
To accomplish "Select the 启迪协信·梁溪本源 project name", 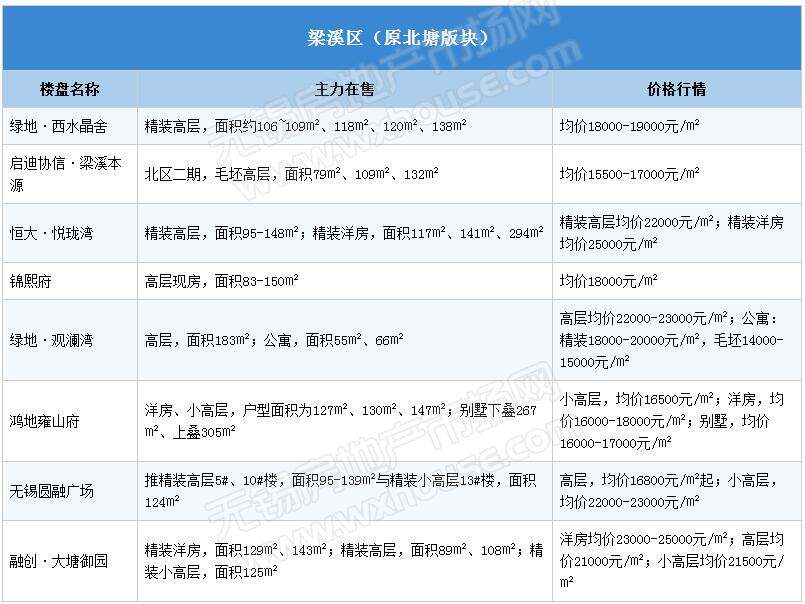I will click(x=66, y=174).
